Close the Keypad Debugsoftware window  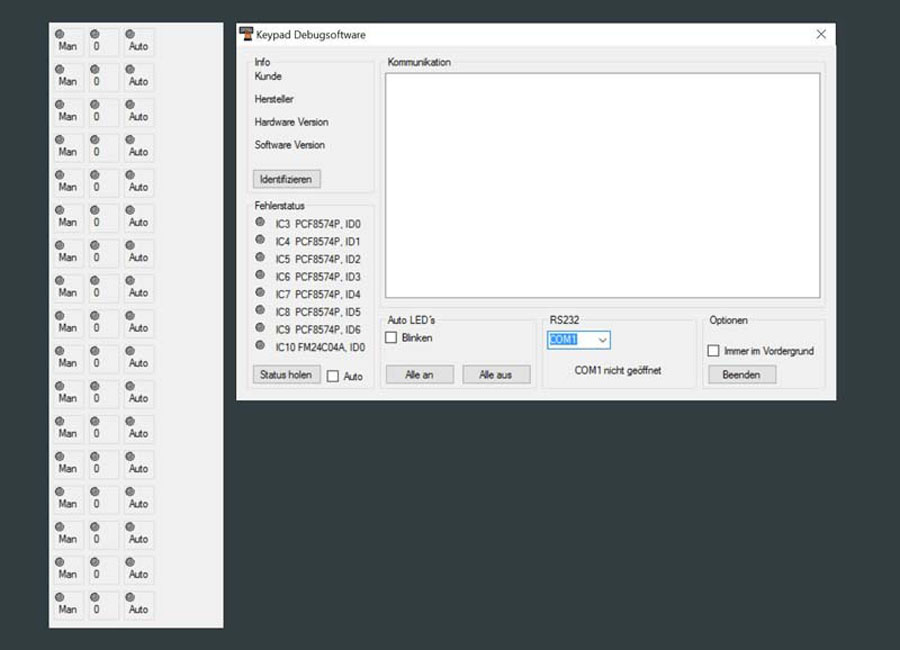821,34
